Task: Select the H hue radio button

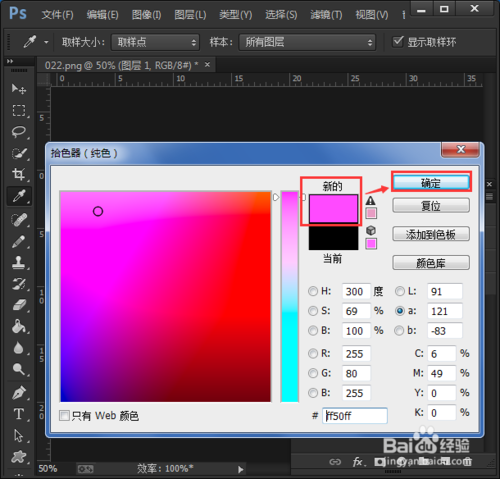Action: tap(313, 291)
